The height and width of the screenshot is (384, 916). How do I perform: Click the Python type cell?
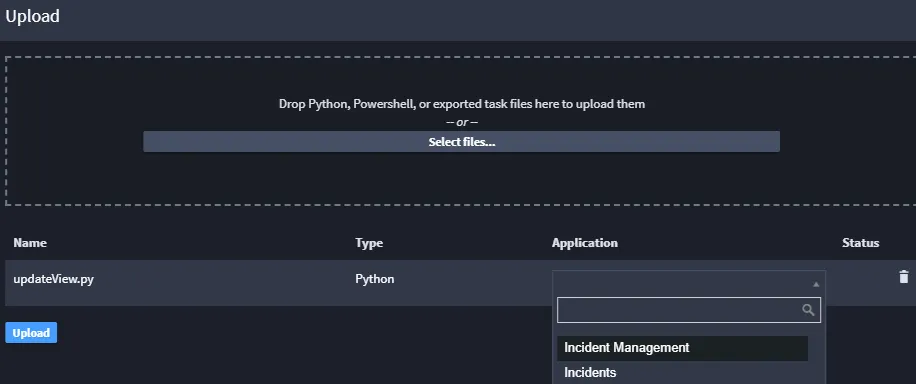374,279
